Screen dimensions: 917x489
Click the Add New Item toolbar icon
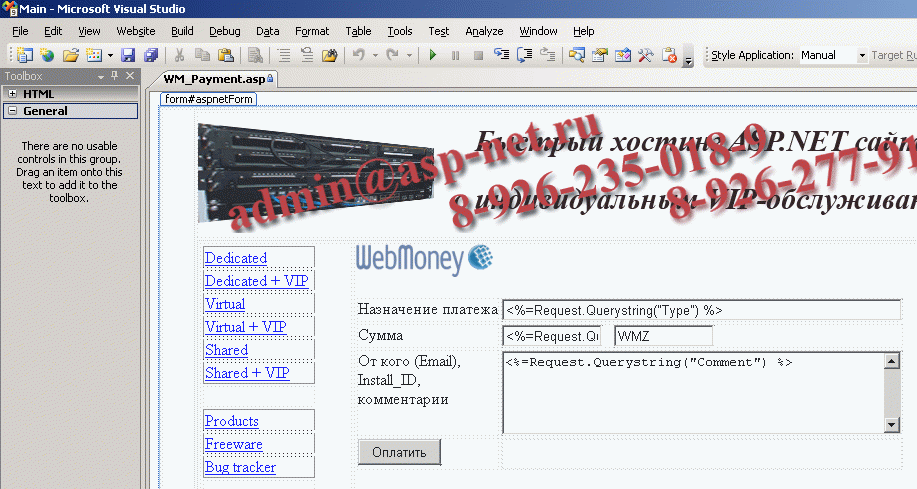94,55
